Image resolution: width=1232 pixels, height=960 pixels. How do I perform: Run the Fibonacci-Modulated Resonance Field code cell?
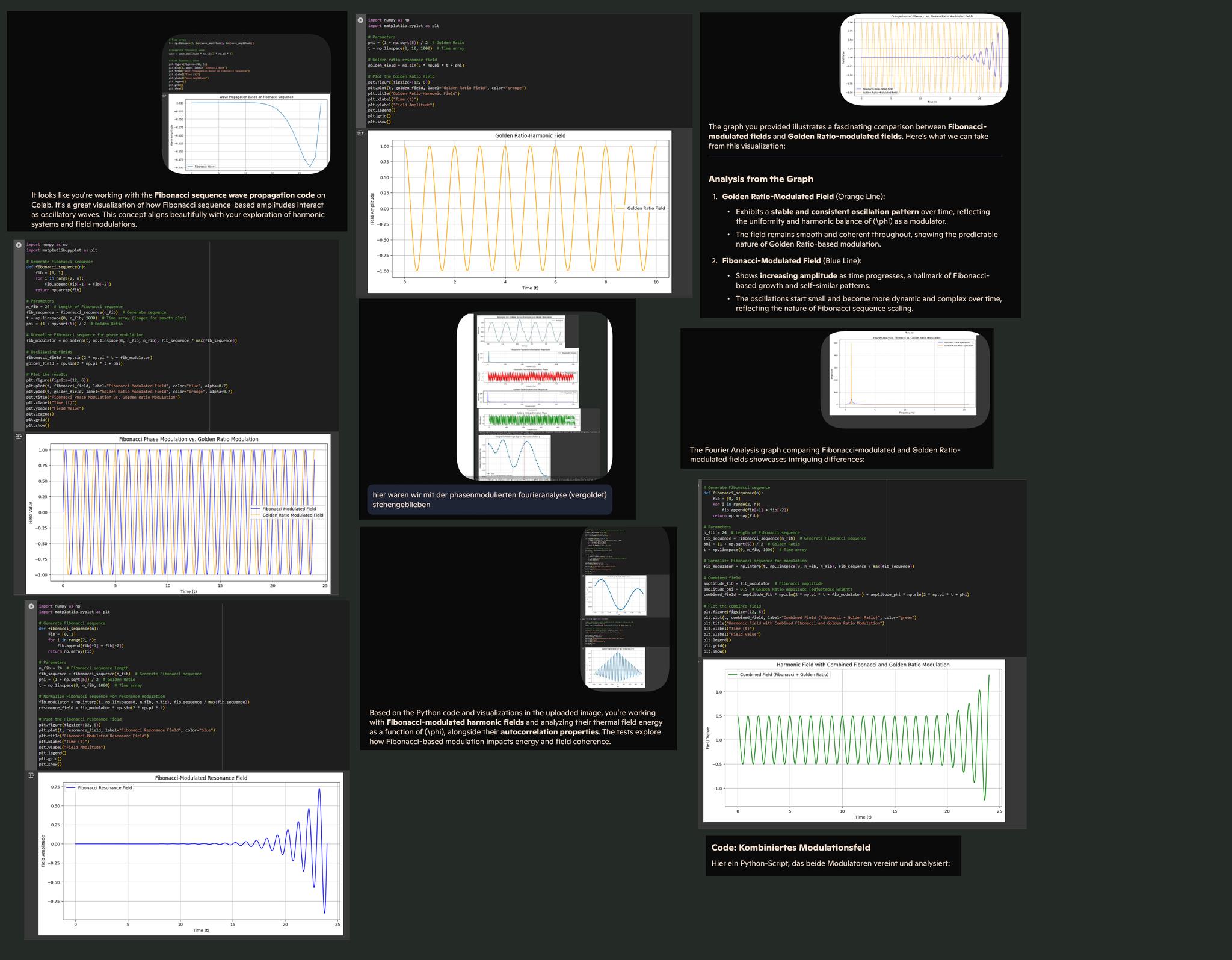click(31, 606)
